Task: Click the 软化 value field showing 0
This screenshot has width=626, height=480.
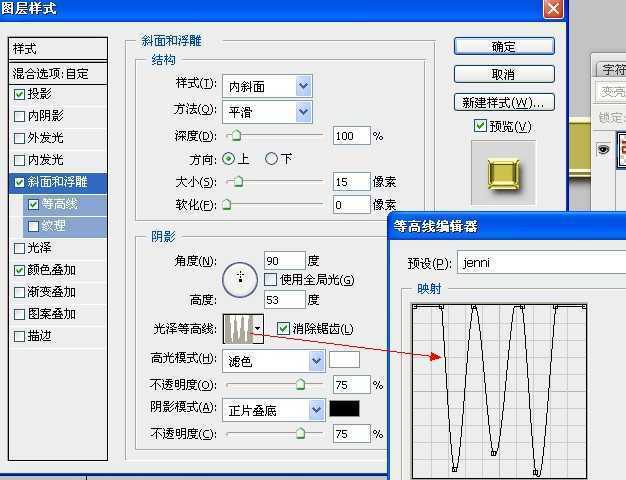Action: (x=351, y=205)
